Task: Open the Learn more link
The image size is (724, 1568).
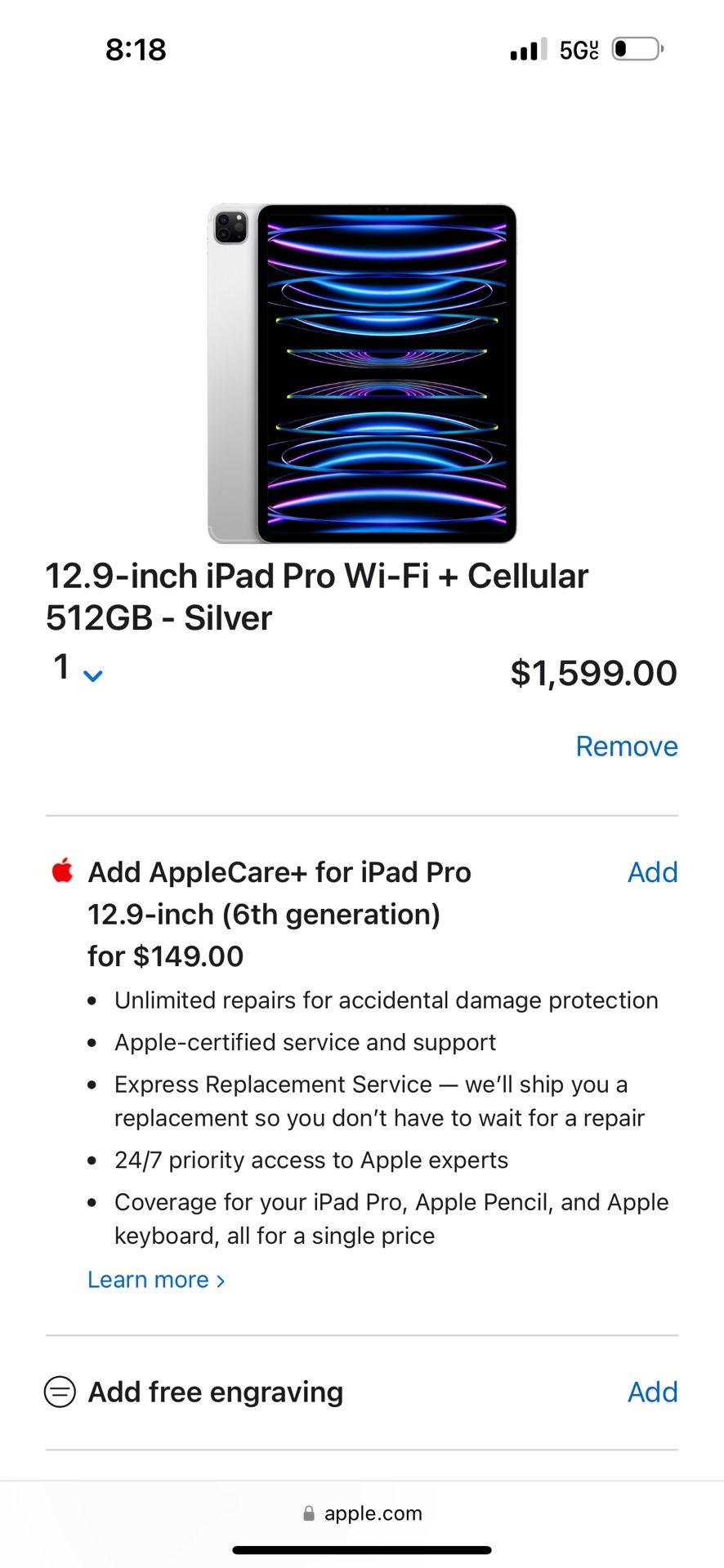Action: click(x=156, y=1280)
